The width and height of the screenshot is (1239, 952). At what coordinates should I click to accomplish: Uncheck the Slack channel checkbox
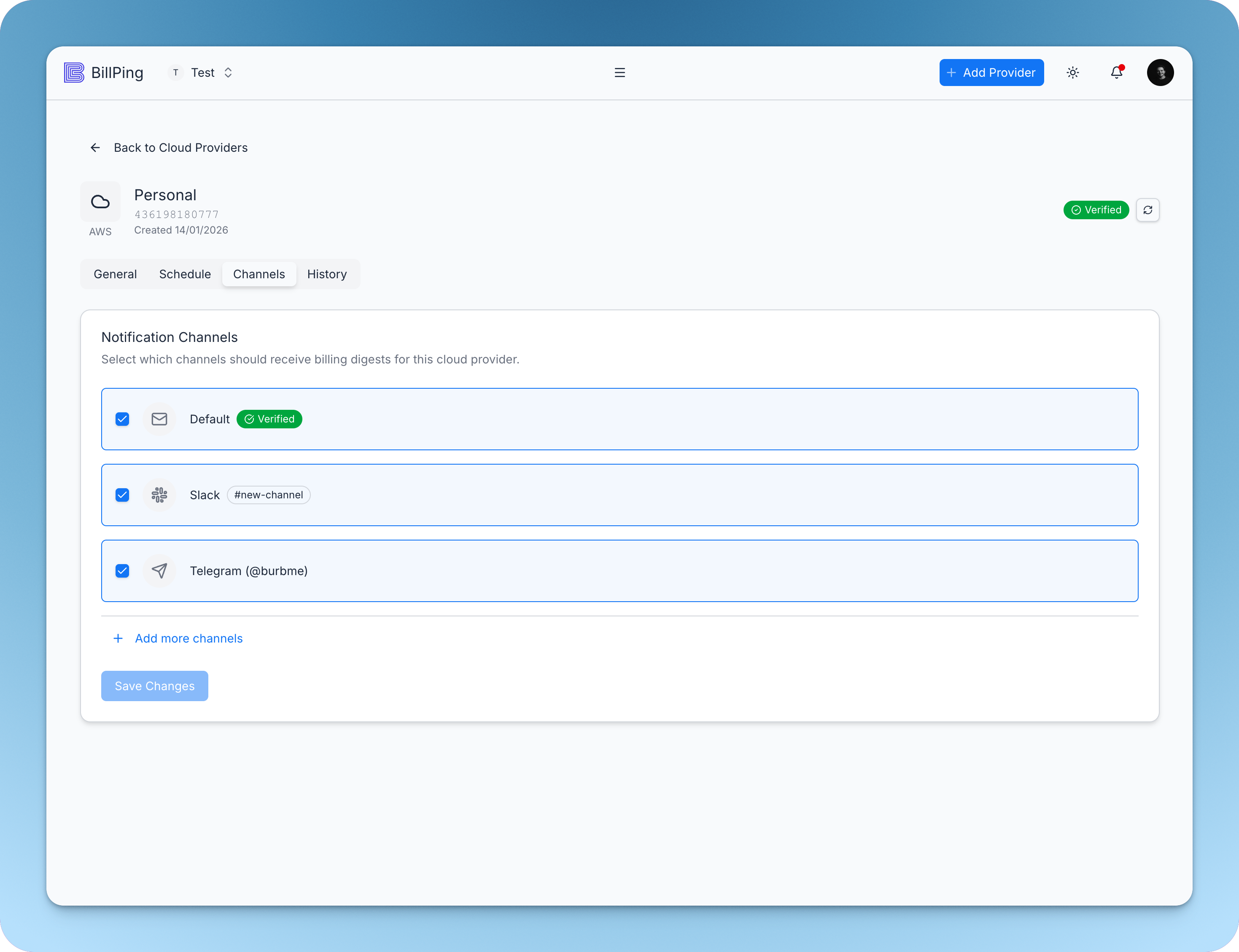[122, 495]
